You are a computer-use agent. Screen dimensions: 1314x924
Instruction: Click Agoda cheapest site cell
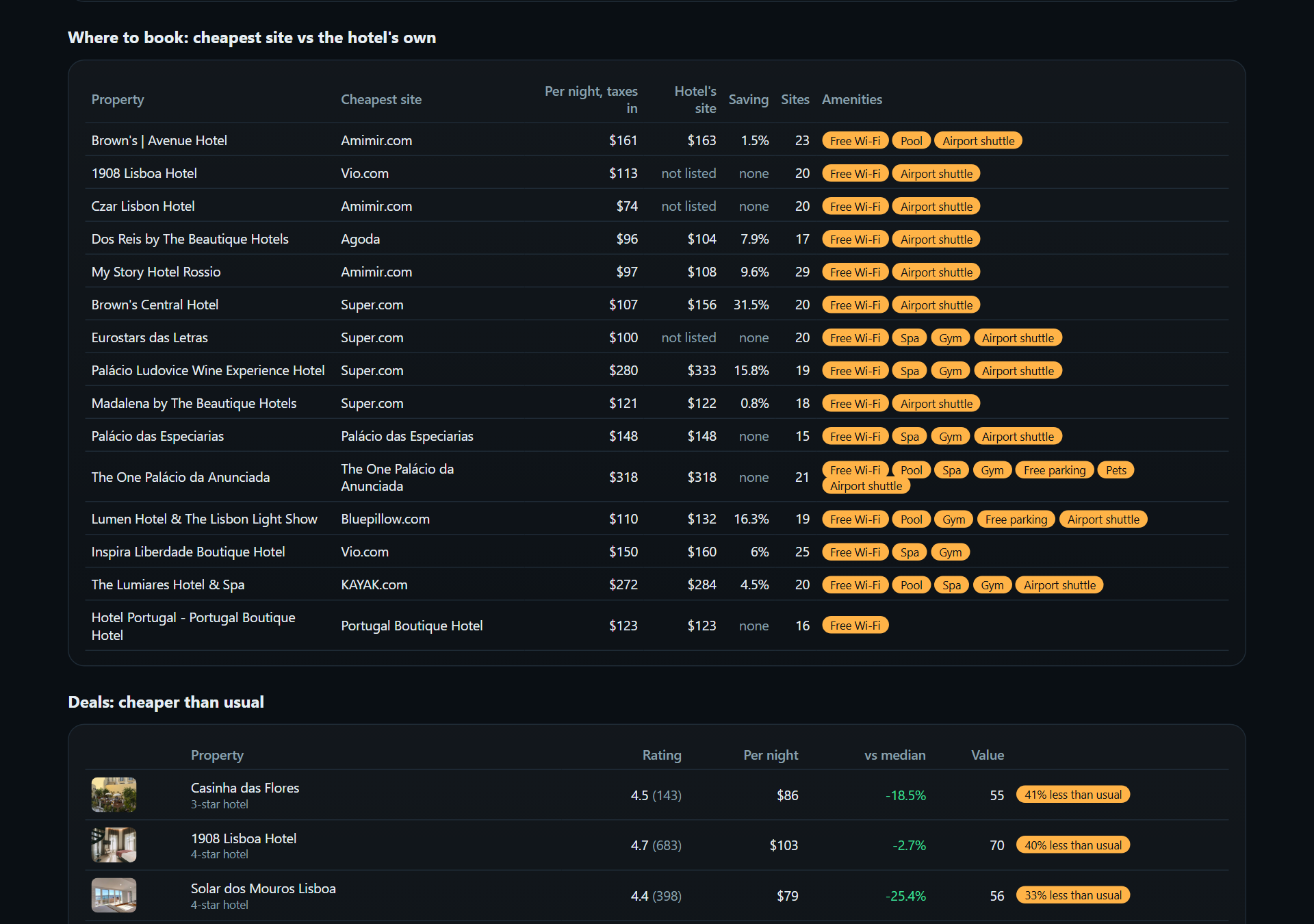pyautogui.click(x=361, y=239)
